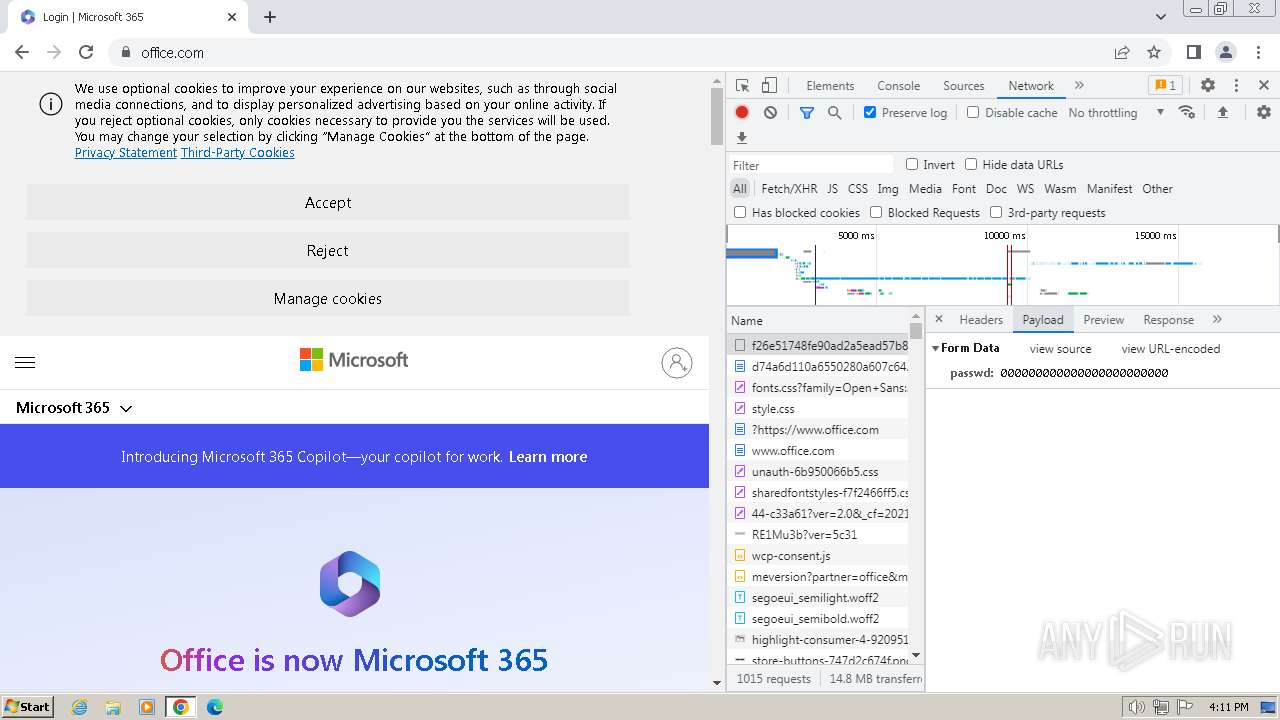Filter requests by Fetch/XHR

point(789,188)
